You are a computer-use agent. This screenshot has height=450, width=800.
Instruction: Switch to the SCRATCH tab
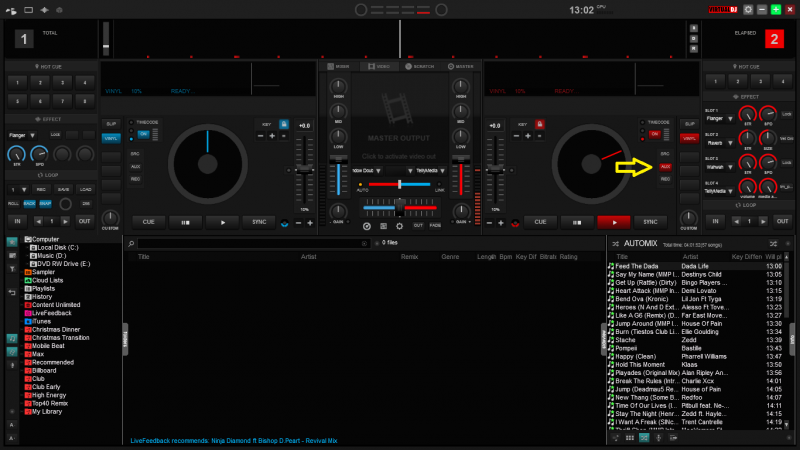point(419,66)
